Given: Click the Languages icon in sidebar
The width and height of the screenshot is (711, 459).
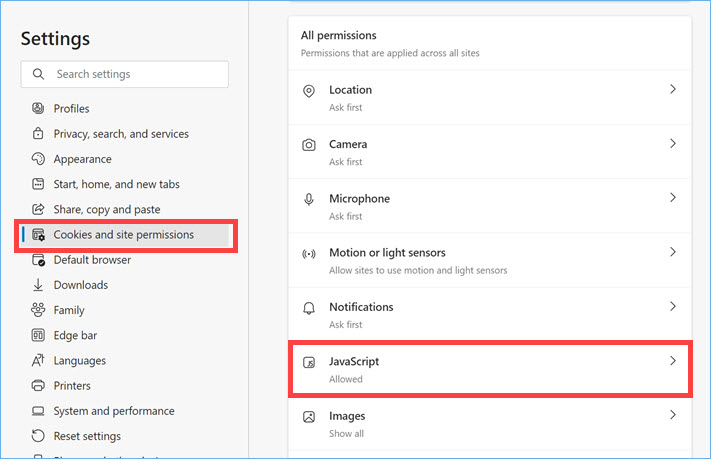Looking at the screenshot, I should [x=39, y=361].
